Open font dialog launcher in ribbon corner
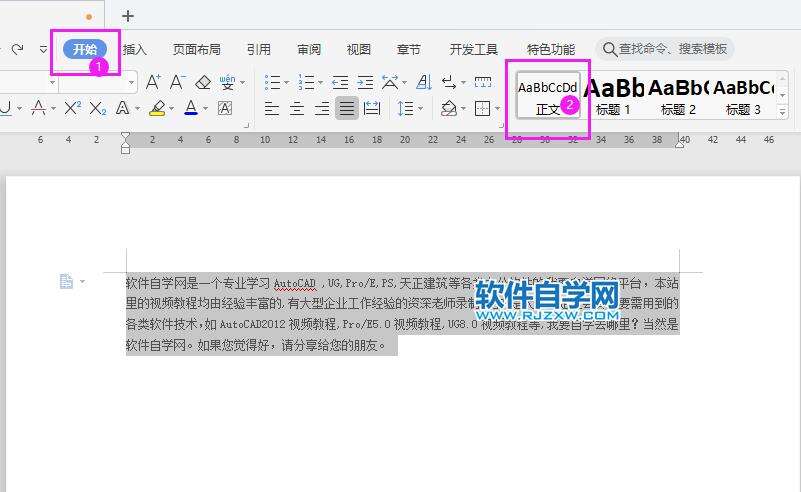 point(247,125)
